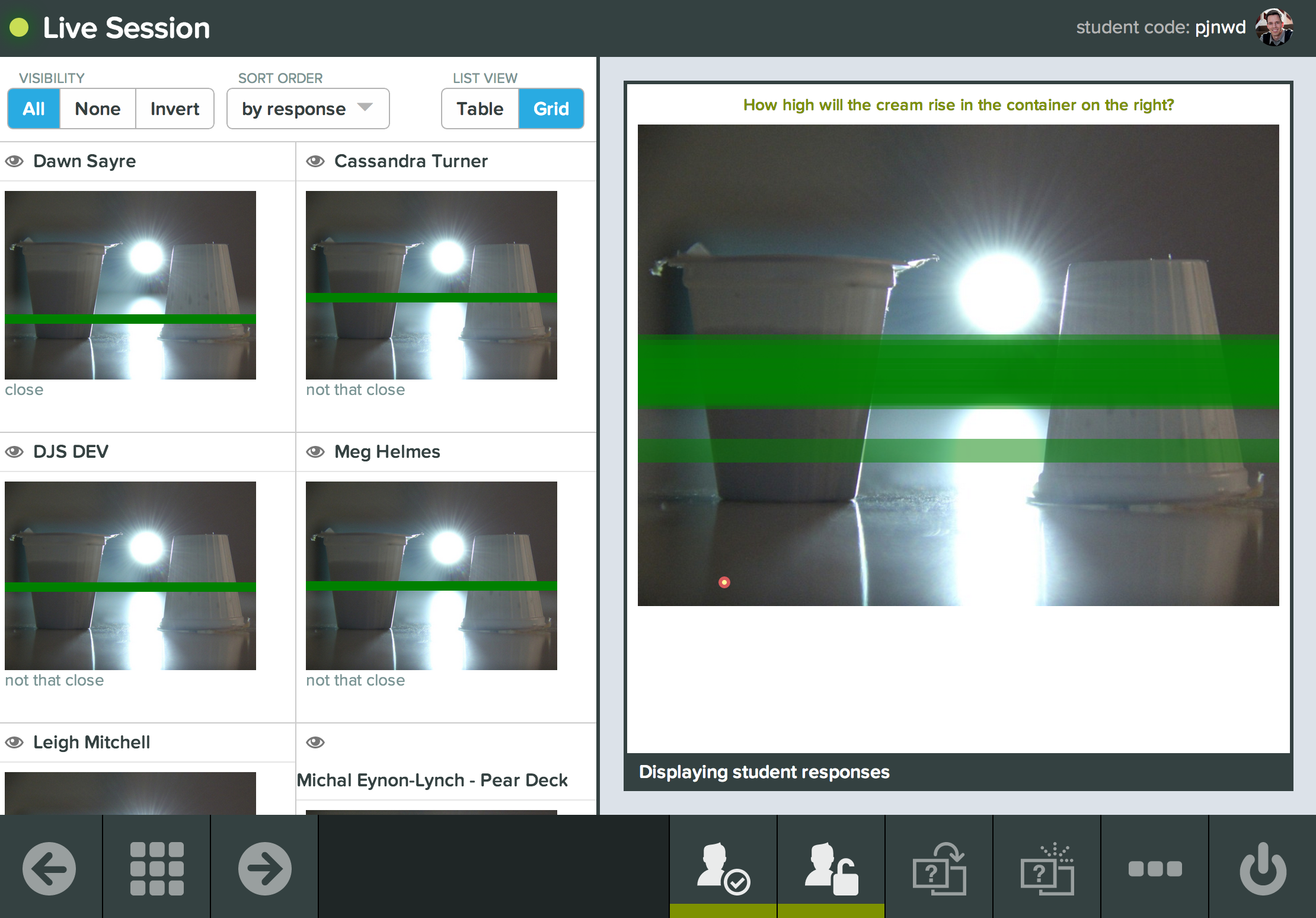This screenshot has width=1316, height=918.
Task: Toggle visibility eye for Cassandra Turner
Action: pos(315,161)
